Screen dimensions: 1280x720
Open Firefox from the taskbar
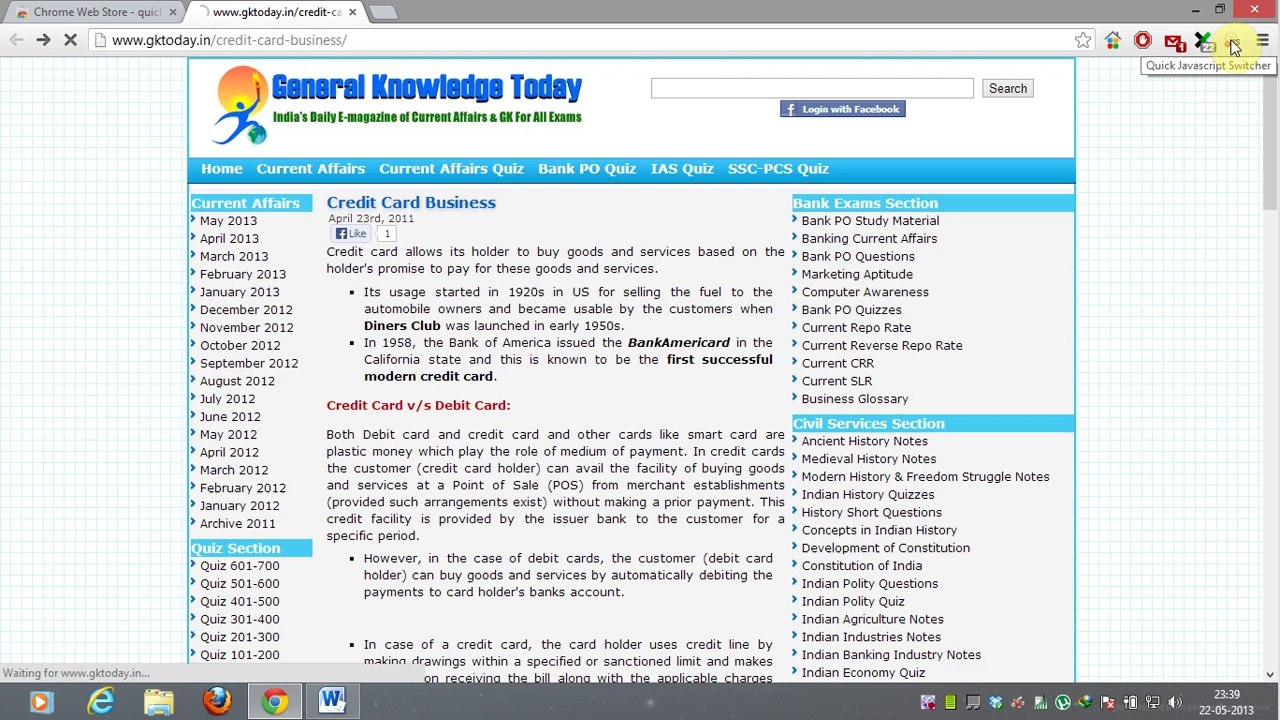pyautogui.click(x=217, y=702)
